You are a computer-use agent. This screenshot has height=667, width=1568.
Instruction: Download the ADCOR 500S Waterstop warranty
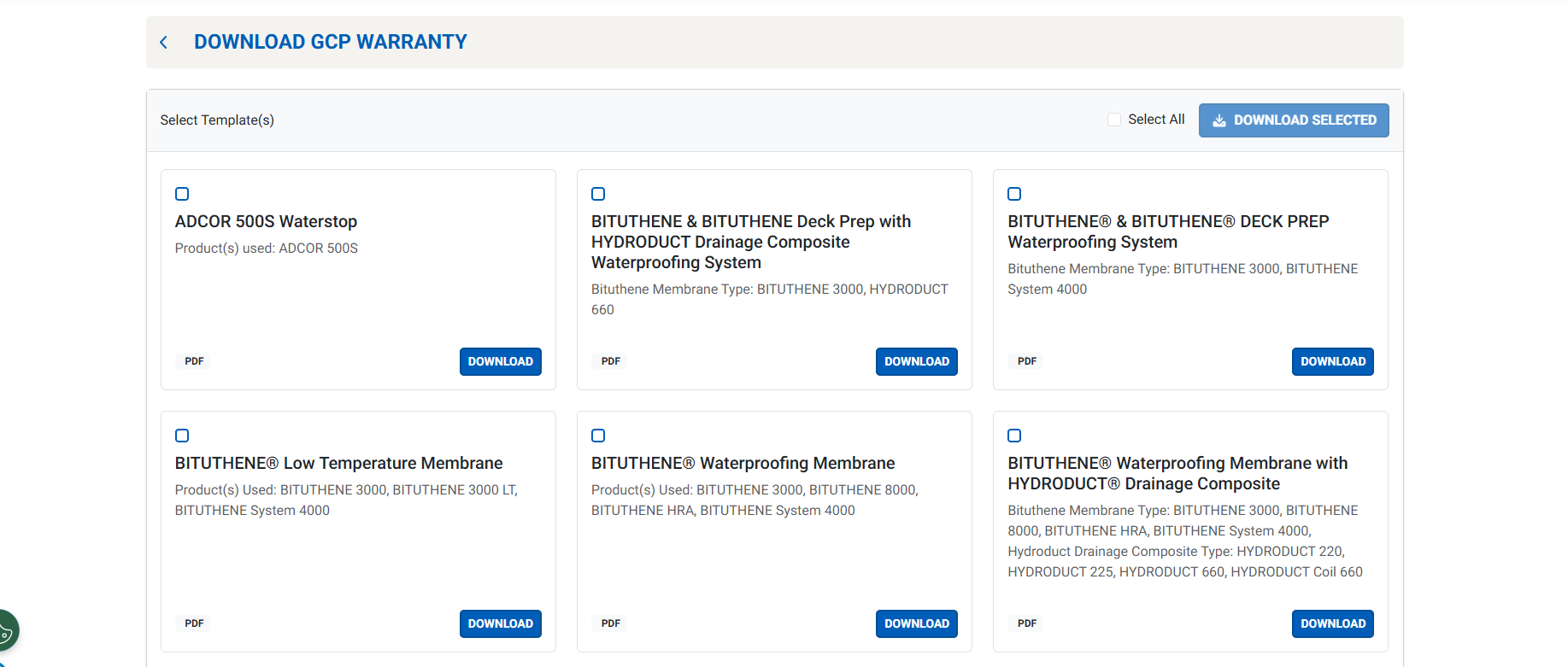point(501,361)
